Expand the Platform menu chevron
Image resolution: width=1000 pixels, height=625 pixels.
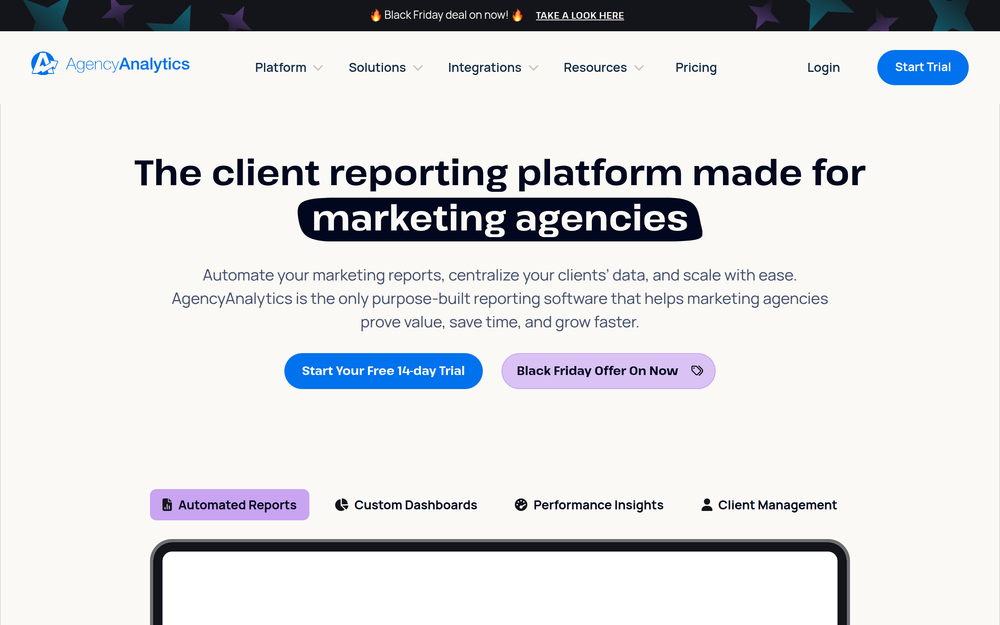(x=318, y=68)
